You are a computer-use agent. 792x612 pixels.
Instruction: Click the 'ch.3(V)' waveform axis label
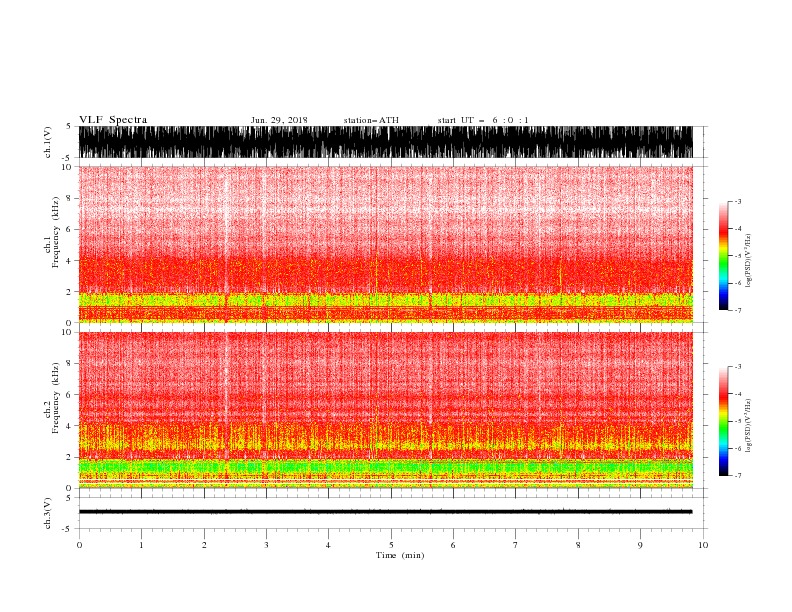[x=48, y=513]
